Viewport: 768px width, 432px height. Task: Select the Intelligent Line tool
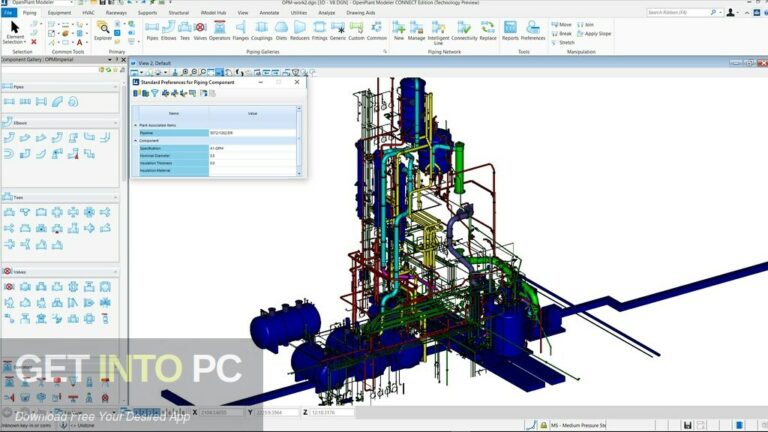tap(438, 32)
